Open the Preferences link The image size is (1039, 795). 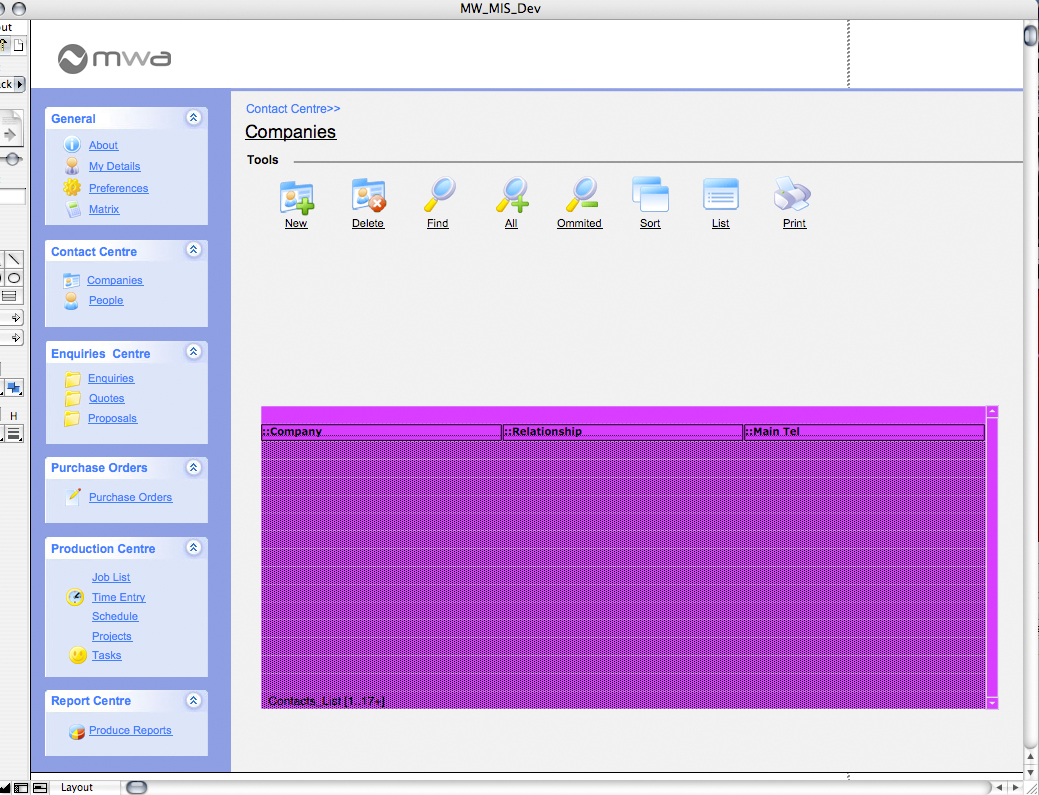tap(118, 188)
